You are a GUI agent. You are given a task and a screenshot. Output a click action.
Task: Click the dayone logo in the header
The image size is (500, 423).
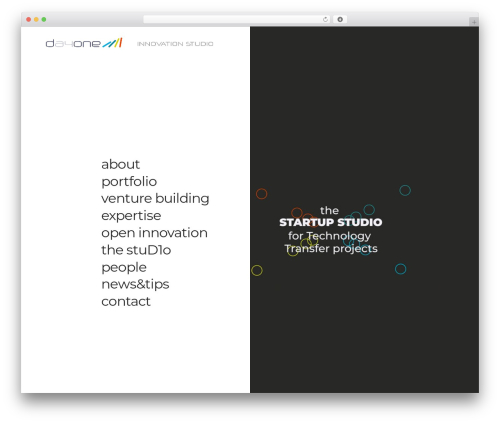click(x=84, y=43)
